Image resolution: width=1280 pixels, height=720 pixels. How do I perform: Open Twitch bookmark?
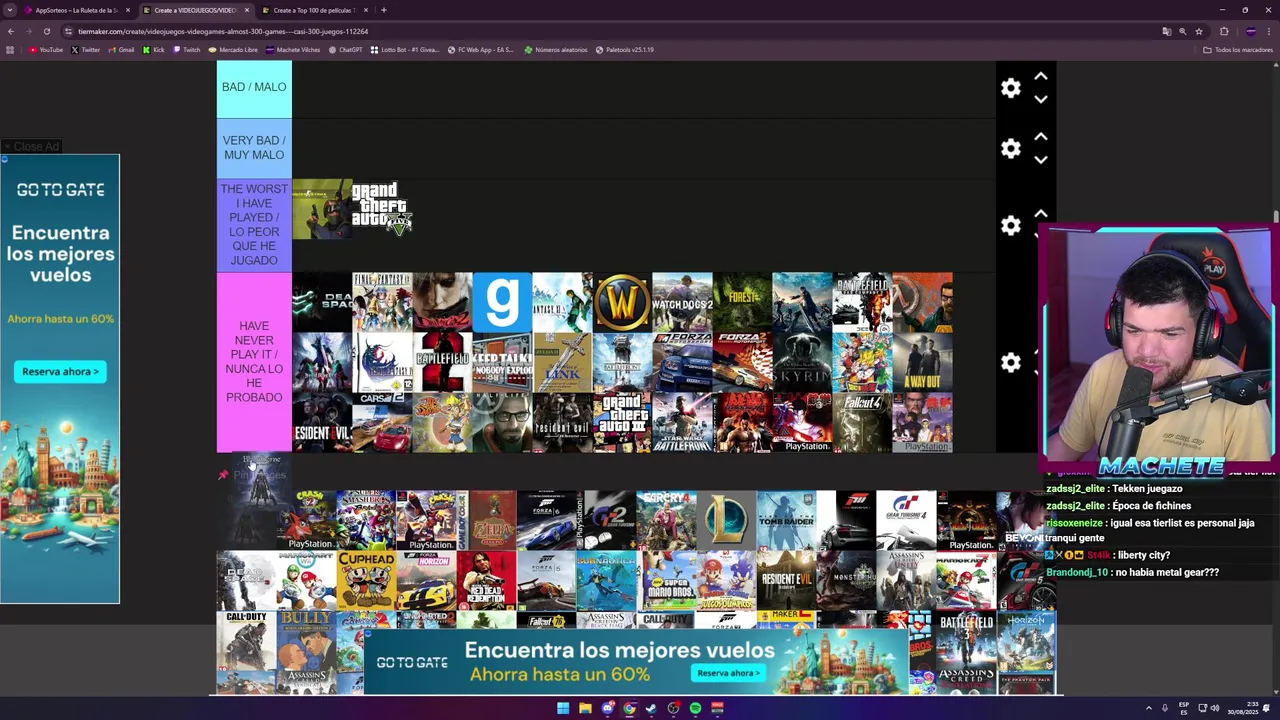187,50
